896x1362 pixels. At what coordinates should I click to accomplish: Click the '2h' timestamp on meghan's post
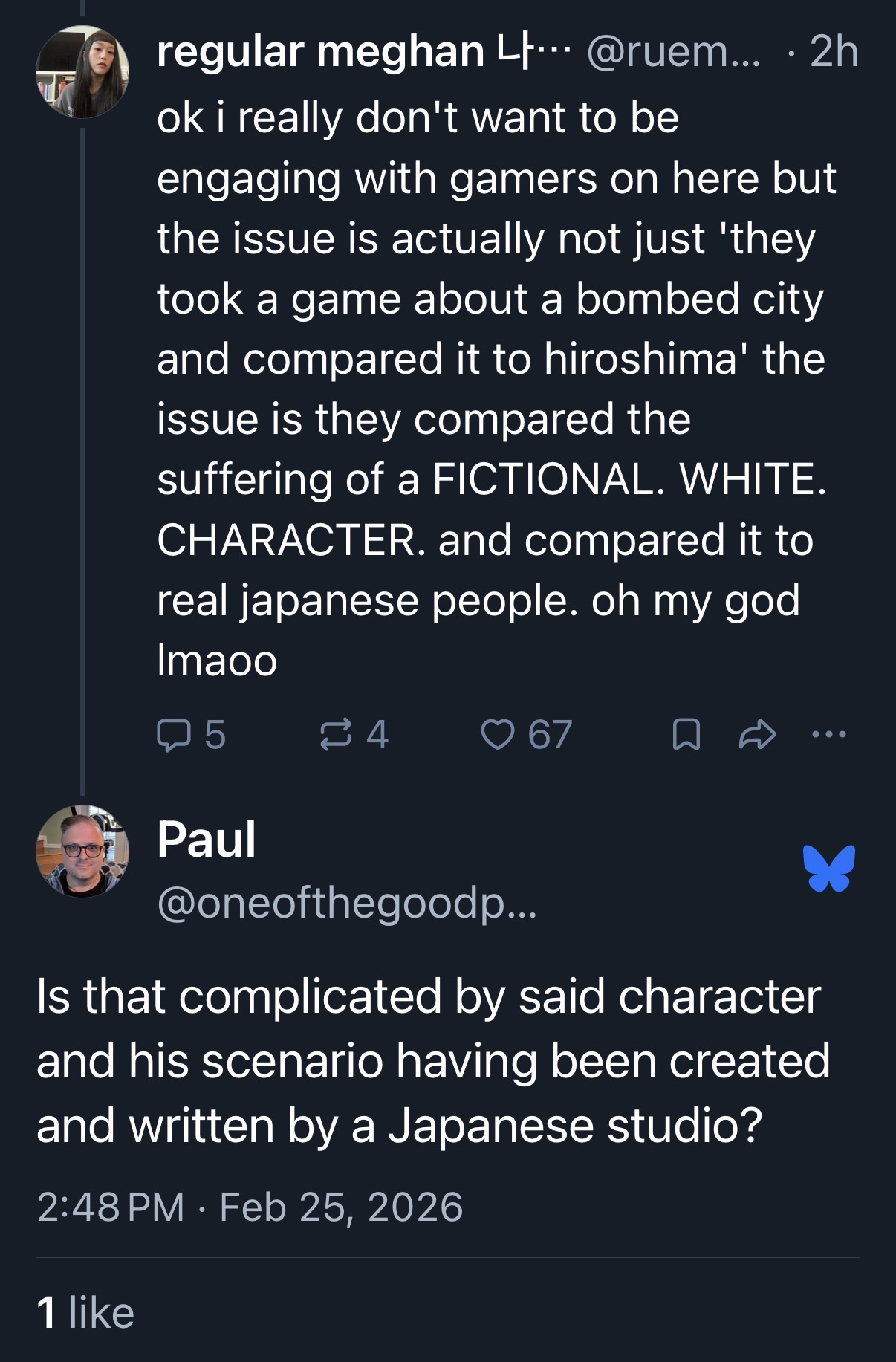[x=834, y=53]
